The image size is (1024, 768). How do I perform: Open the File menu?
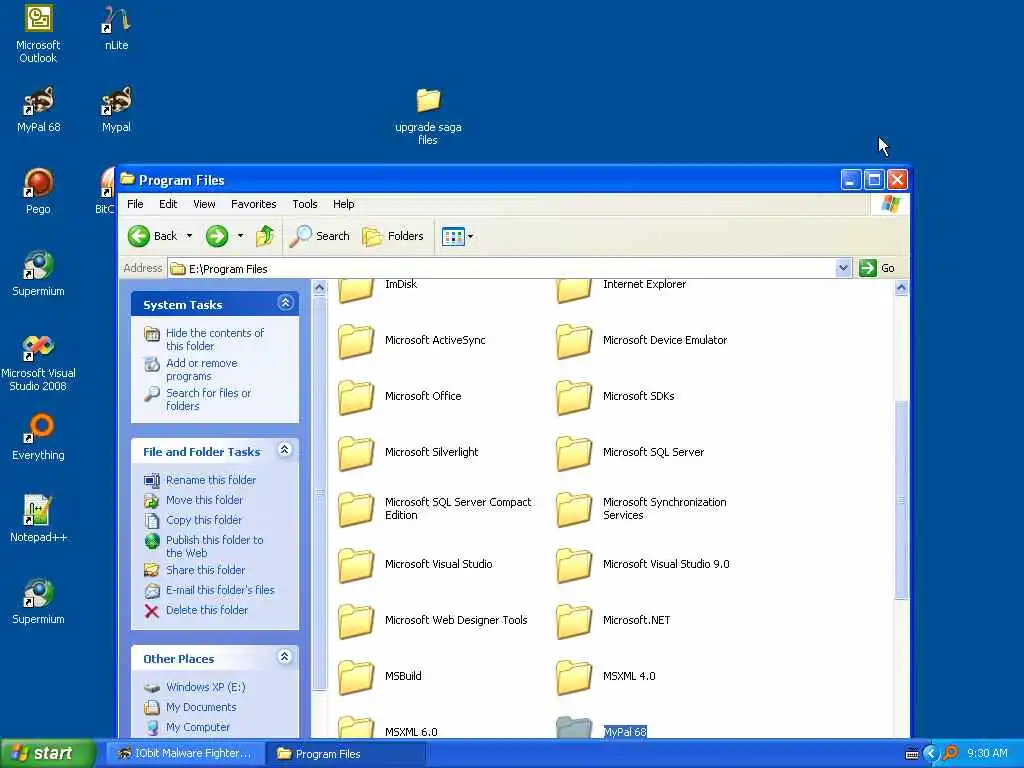(135, 204)
